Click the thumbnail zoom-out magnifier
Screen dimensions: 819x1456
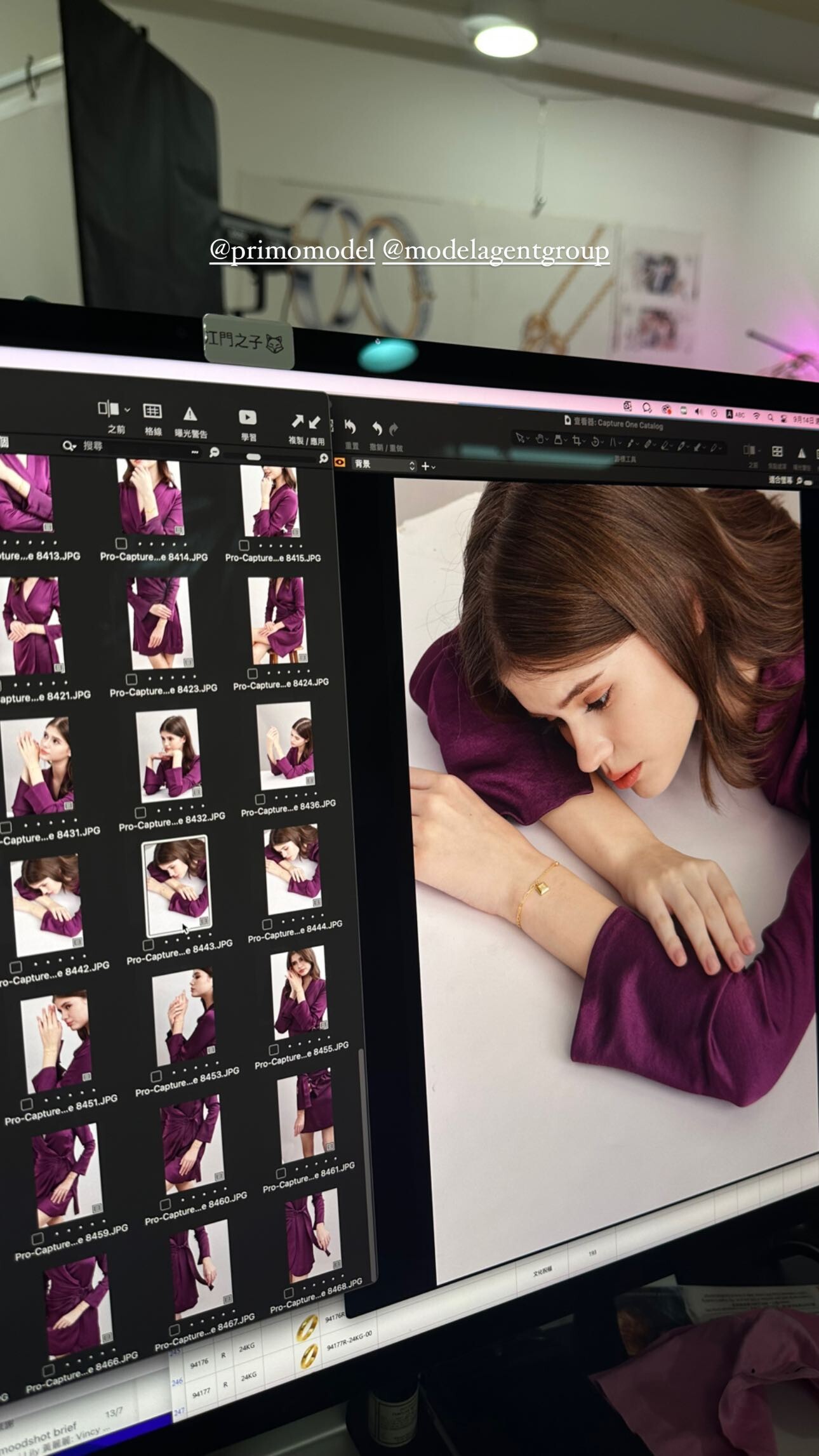point(215,452)
